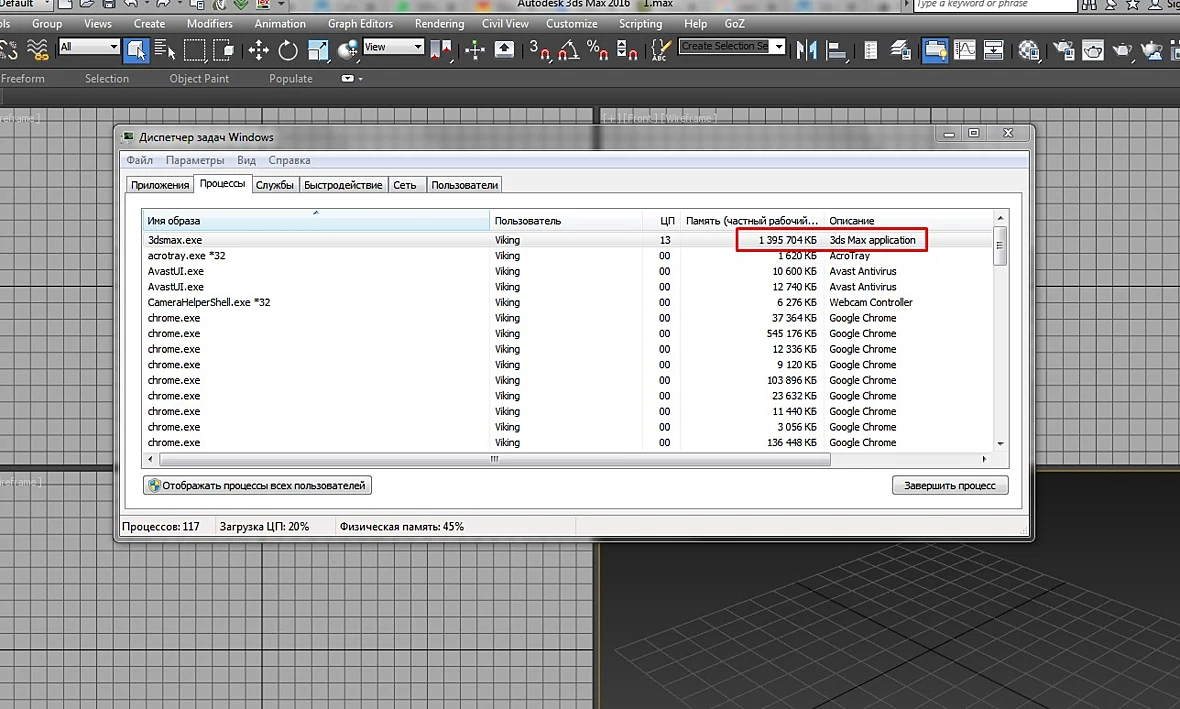The width and height of the screenshot is (1180, 709).
Task: Switch to the Быстродействие tab
Action: (x=343, y=185)
